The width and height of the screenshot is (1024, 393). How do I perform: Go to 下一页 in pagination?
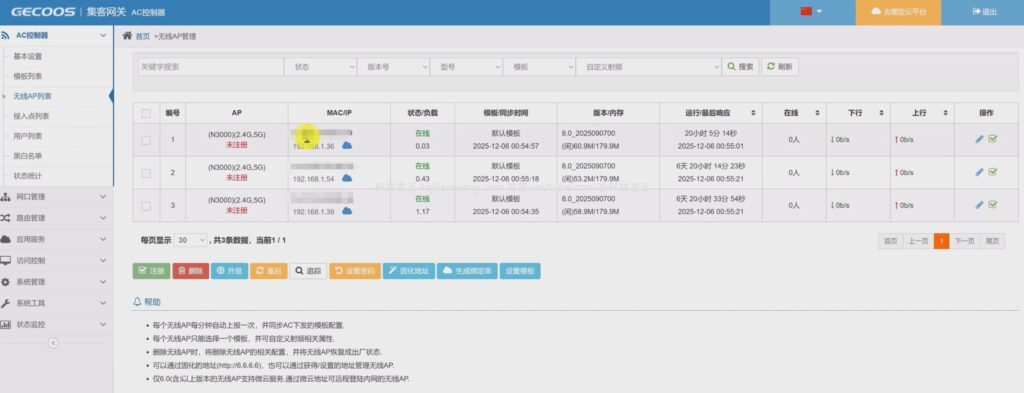point(965,241)
